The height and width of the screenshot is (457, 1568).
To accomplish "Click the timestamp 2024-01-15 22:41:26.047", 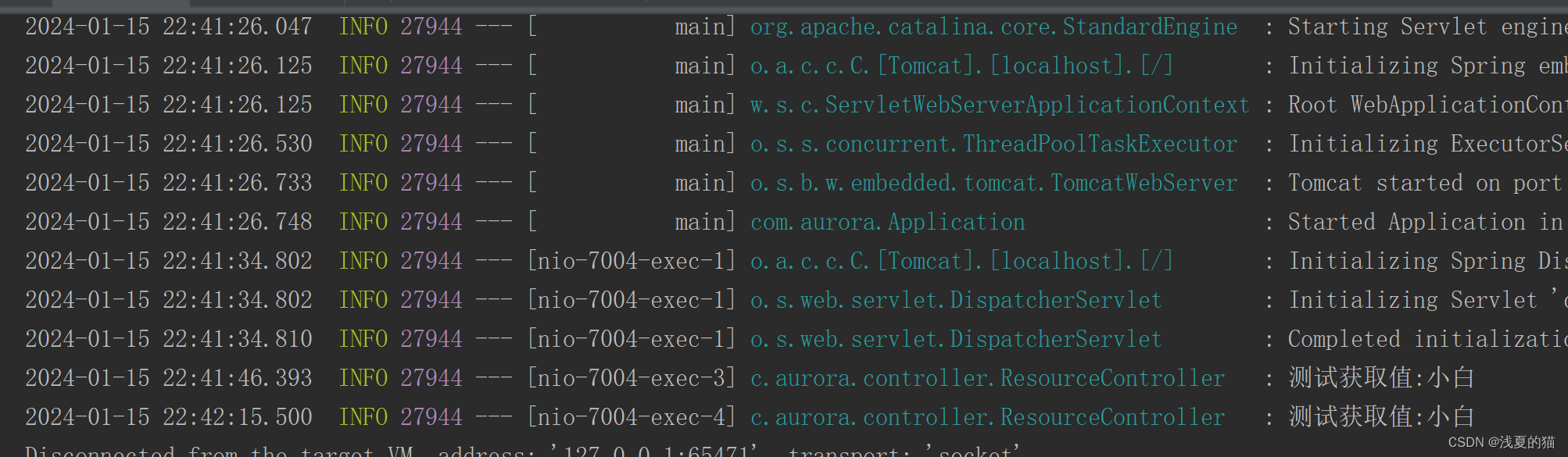I will pos(169,27).
